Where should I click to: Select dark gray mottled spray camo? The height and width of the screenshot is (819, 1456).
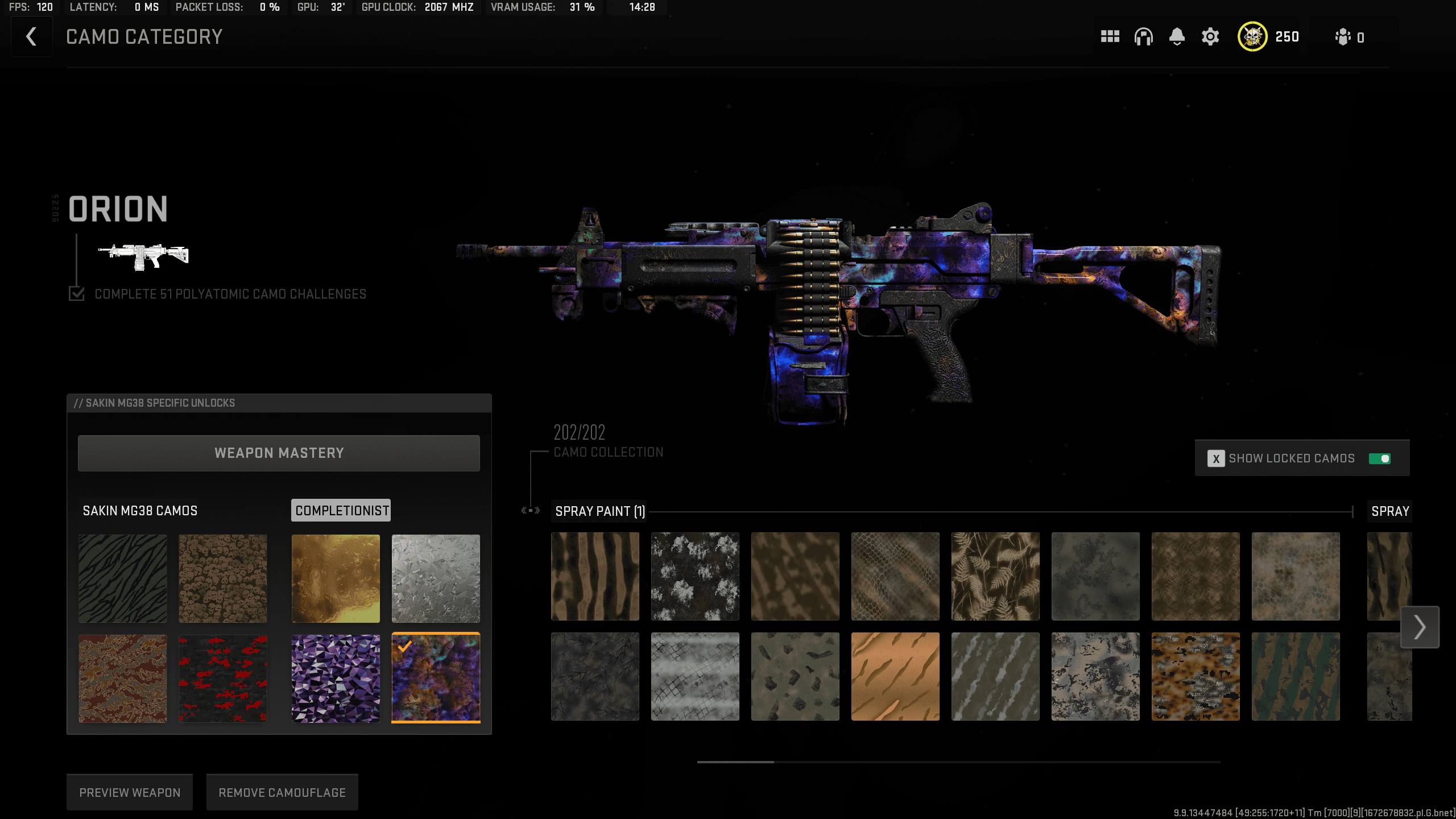[1095, 576]
